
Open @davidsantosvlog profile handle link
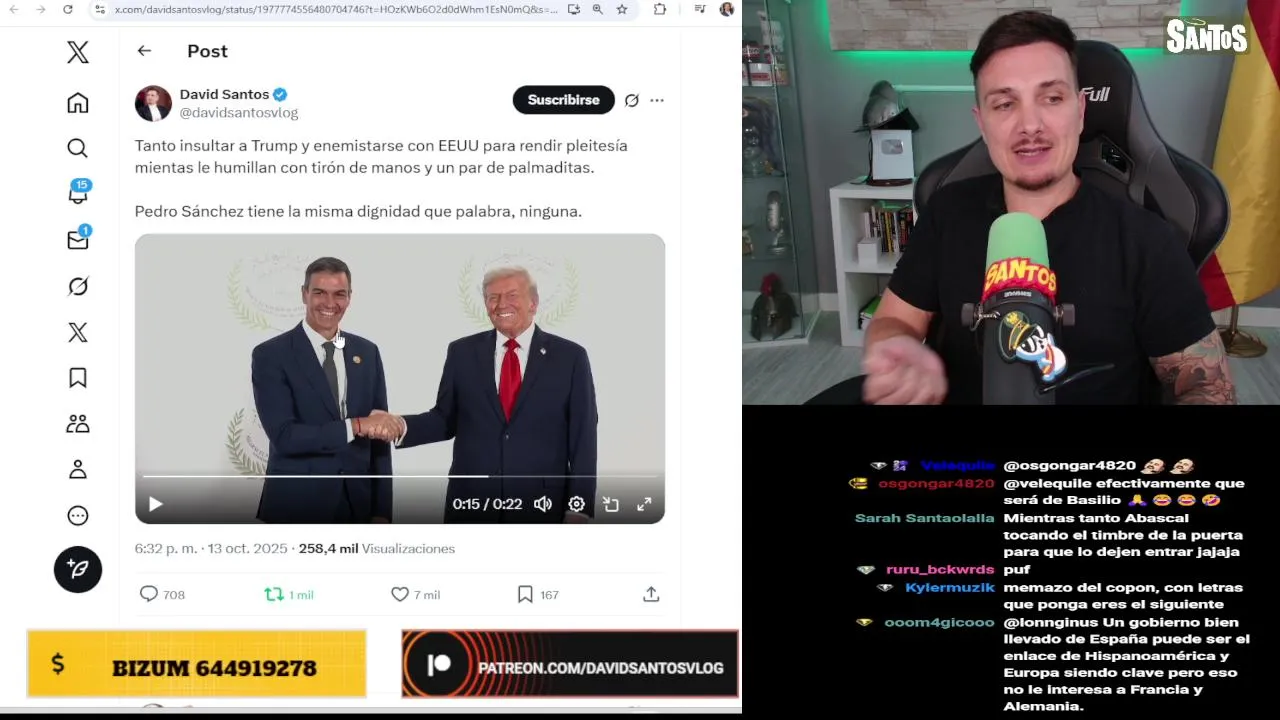coord(239,113)
